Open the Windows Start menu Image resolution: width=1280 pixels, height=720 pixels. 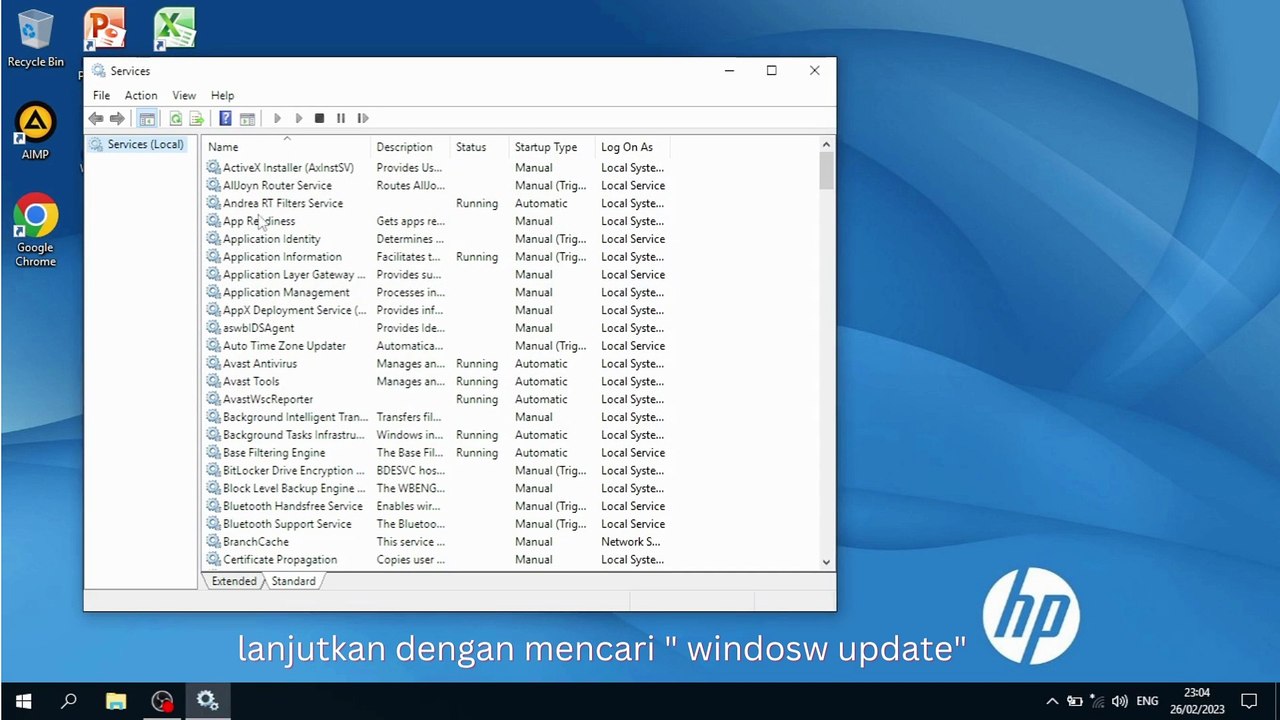pyautogui.click(x=23, y=701)
